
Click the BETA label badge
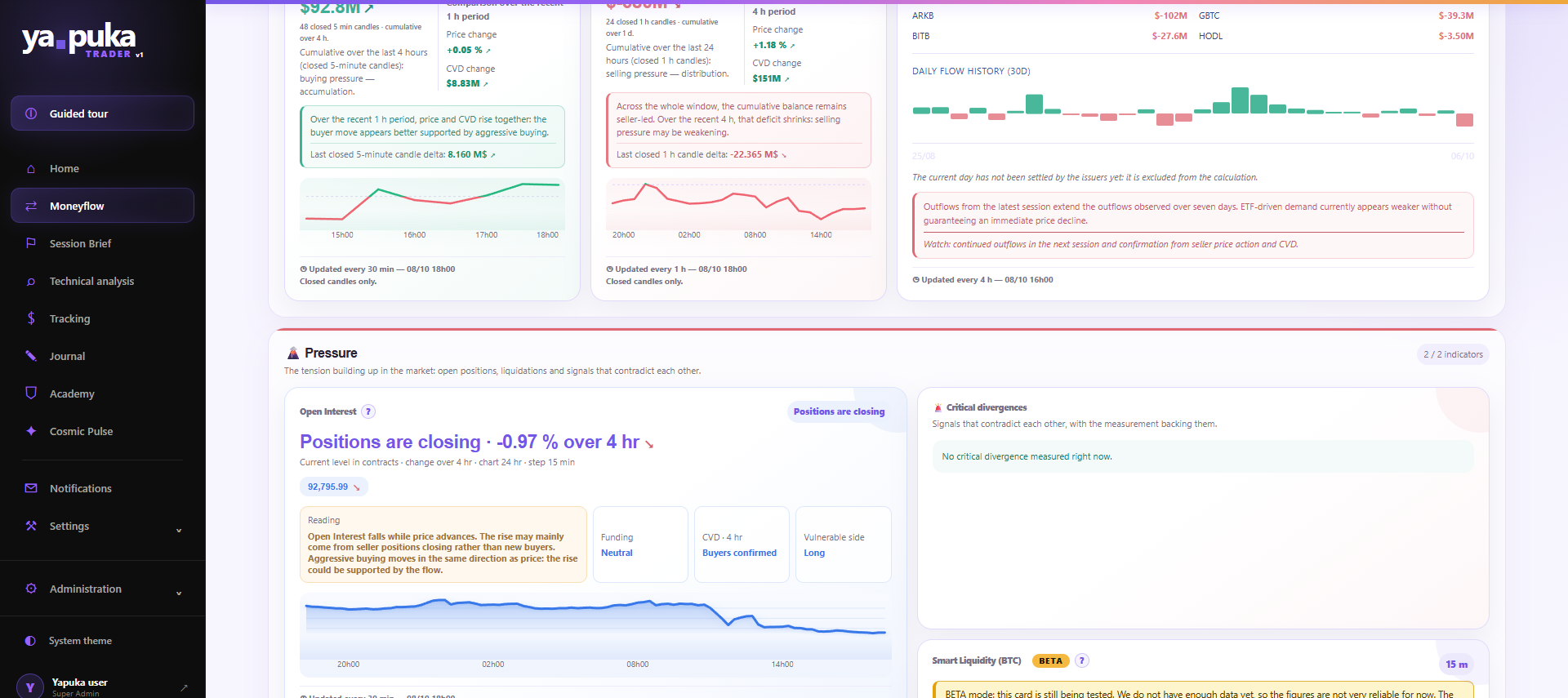1050,660
